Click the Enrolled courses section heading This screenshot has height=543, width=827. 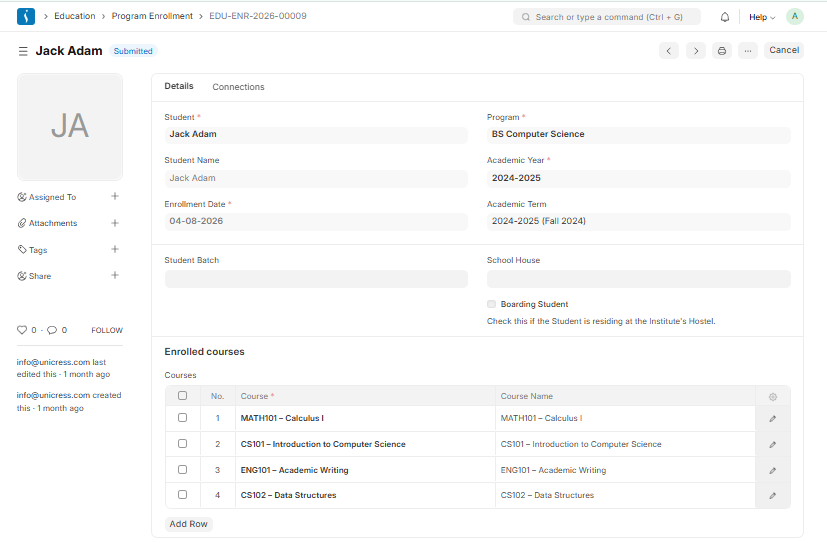pyautogui.click(x=204, y=352)
